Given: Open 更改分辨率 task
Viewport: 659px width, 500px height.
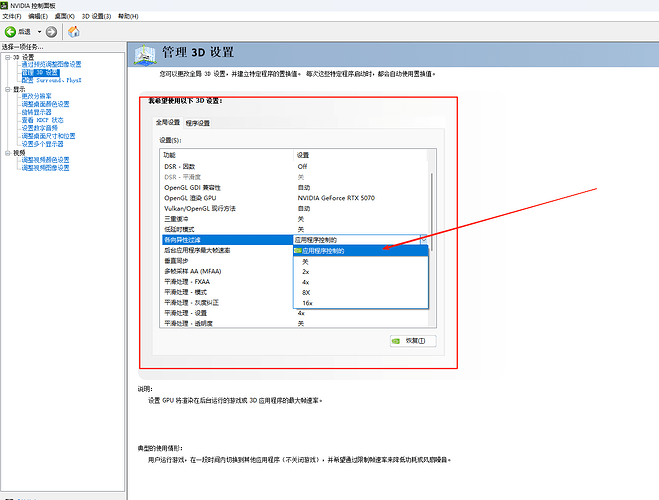Looking at the screenshot, I should point(37,96).
